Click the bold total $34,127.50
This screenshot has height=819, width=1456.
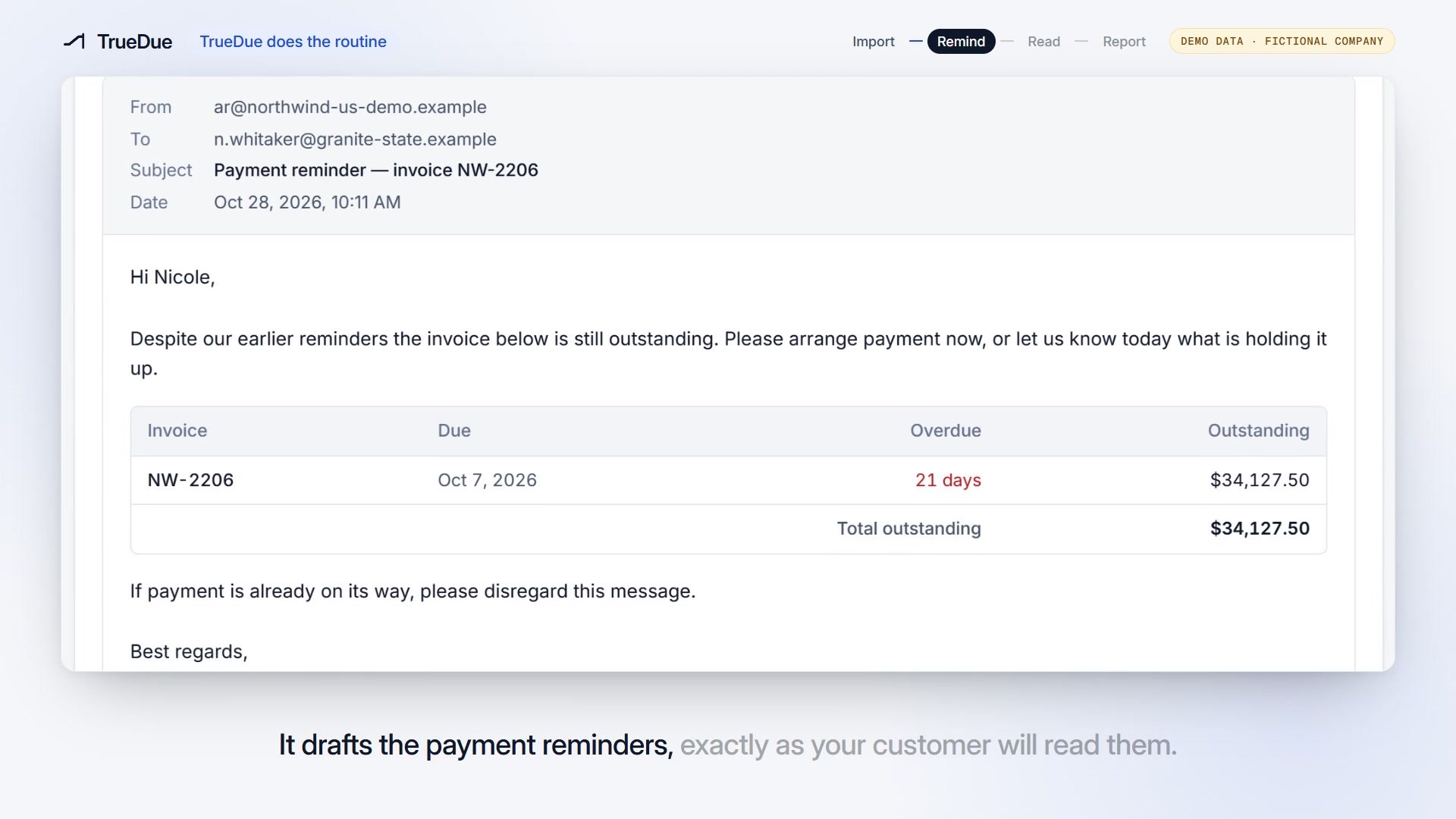(1260, 529)
